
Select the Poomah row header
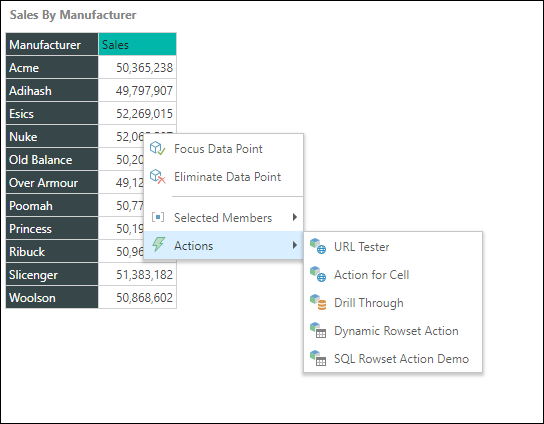point(52,205)
